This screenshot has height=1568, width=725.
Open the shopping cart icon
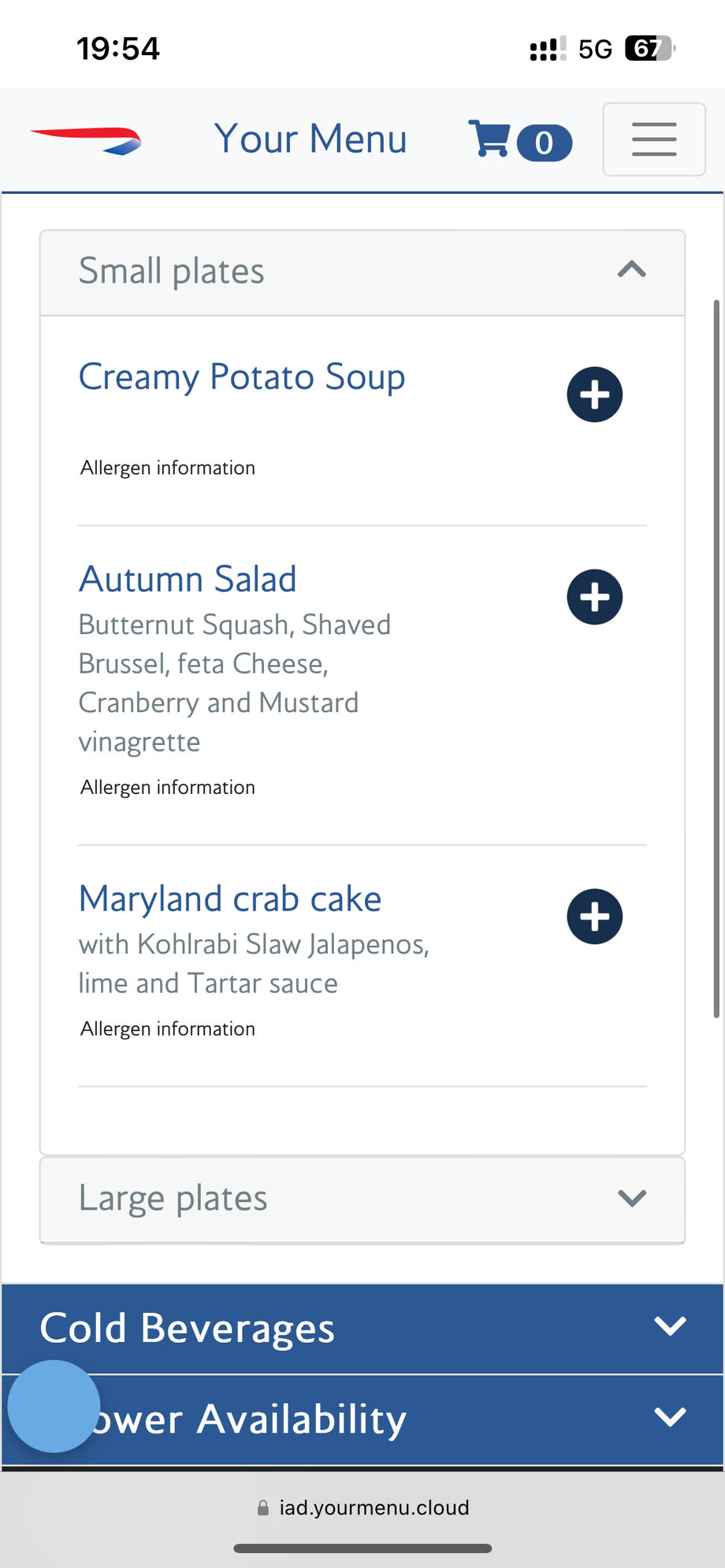(x=489, y=139)
